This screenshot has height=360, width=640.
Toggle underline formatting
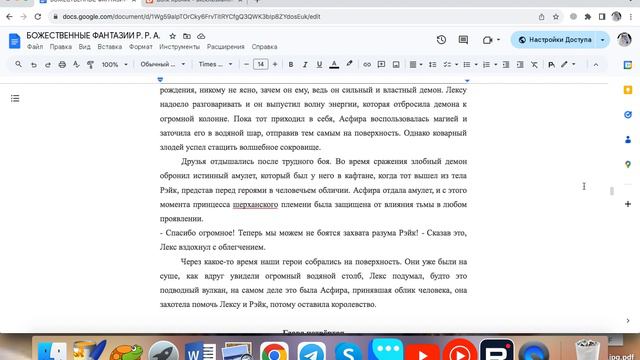[319, 64]
